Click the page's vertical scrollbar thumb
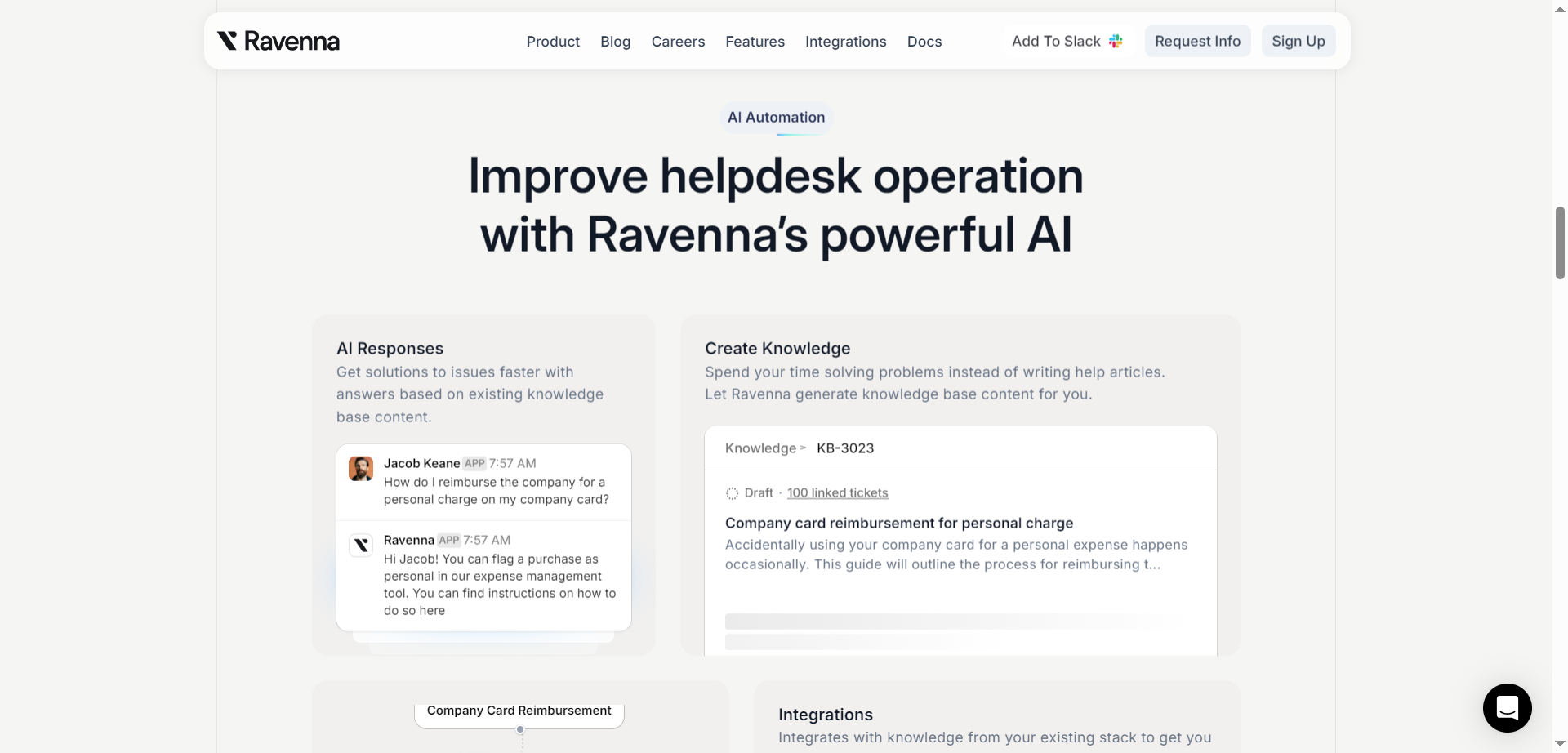The image size is (1568, 753). (x=1560, y=243)
